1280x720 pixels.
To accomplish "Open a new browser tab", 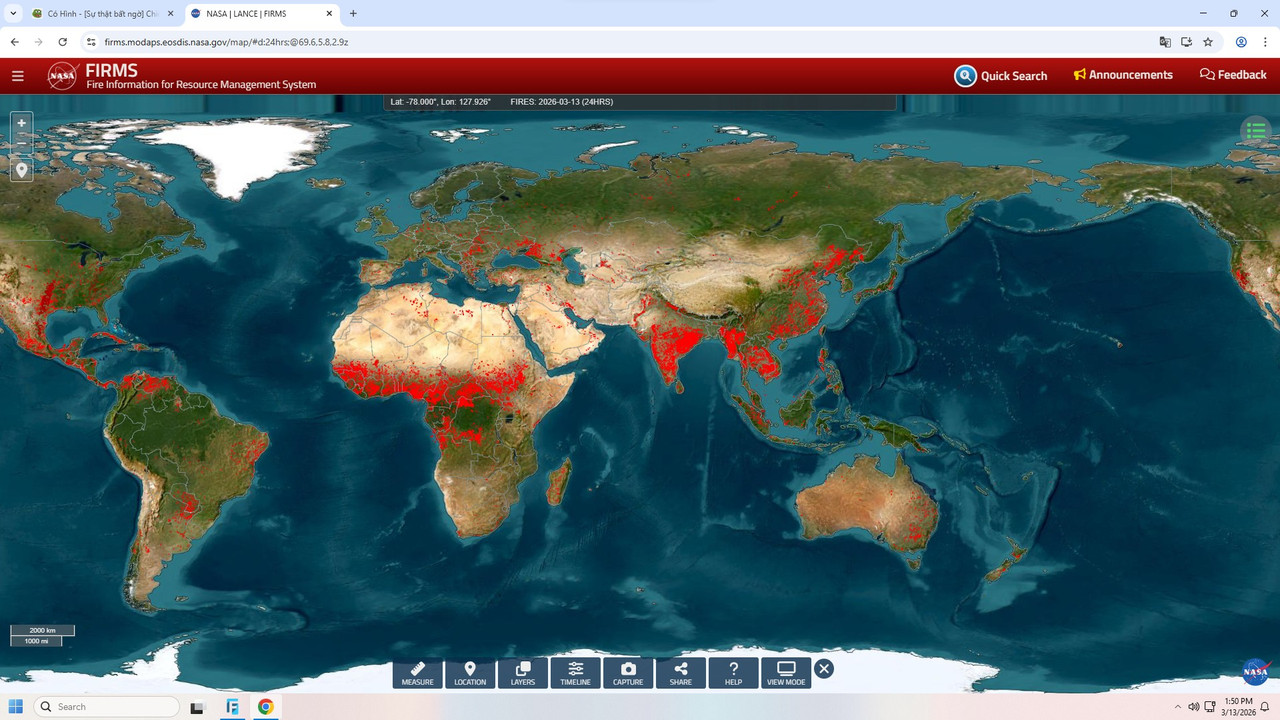I will pyautogui.click(x=353, y=14).
